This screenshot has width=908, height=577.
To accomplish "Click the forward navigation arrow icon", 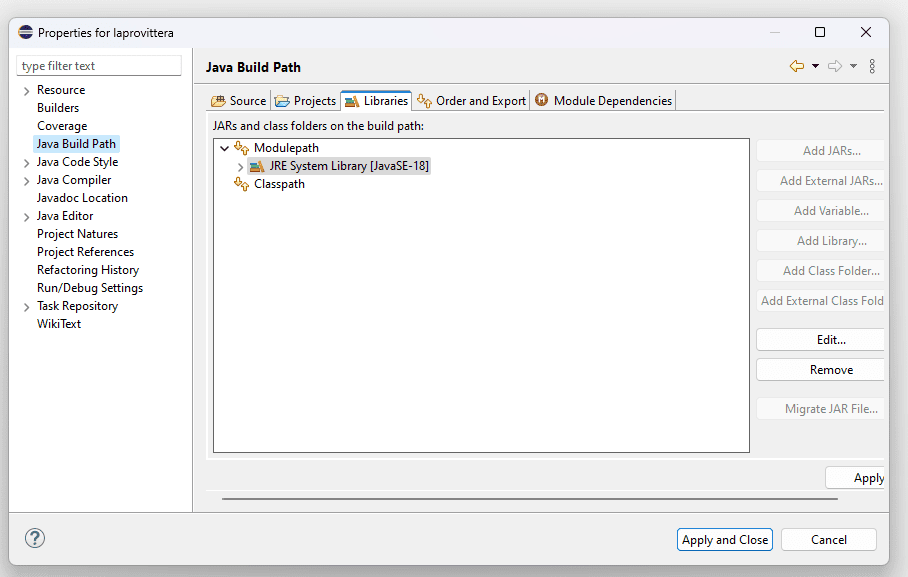I will [x=835, y=66].
